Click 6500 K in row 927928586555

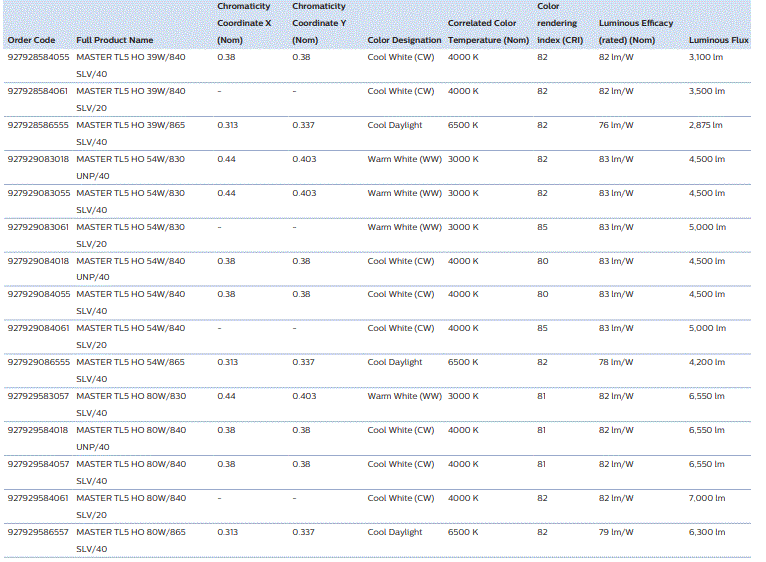pyautogui.click(x=463, y=125)
